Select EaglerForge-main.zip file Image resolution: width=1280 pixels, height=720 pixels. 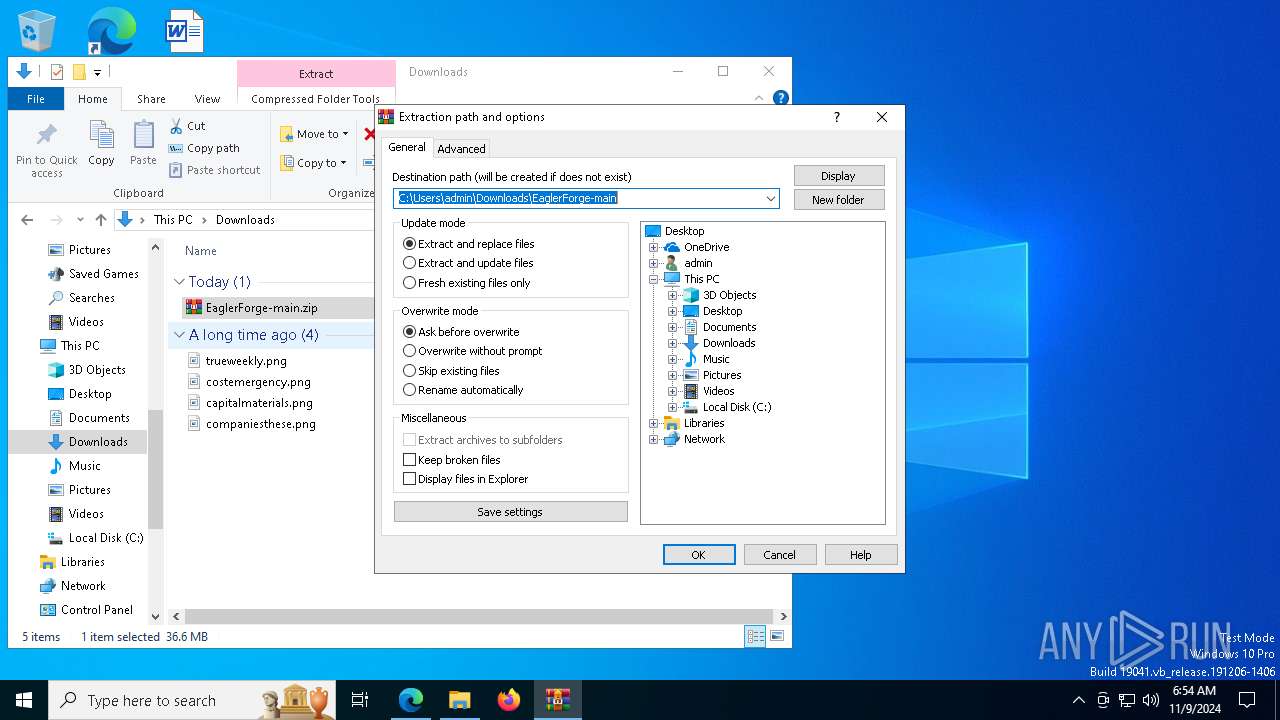(x=261, y=308)
